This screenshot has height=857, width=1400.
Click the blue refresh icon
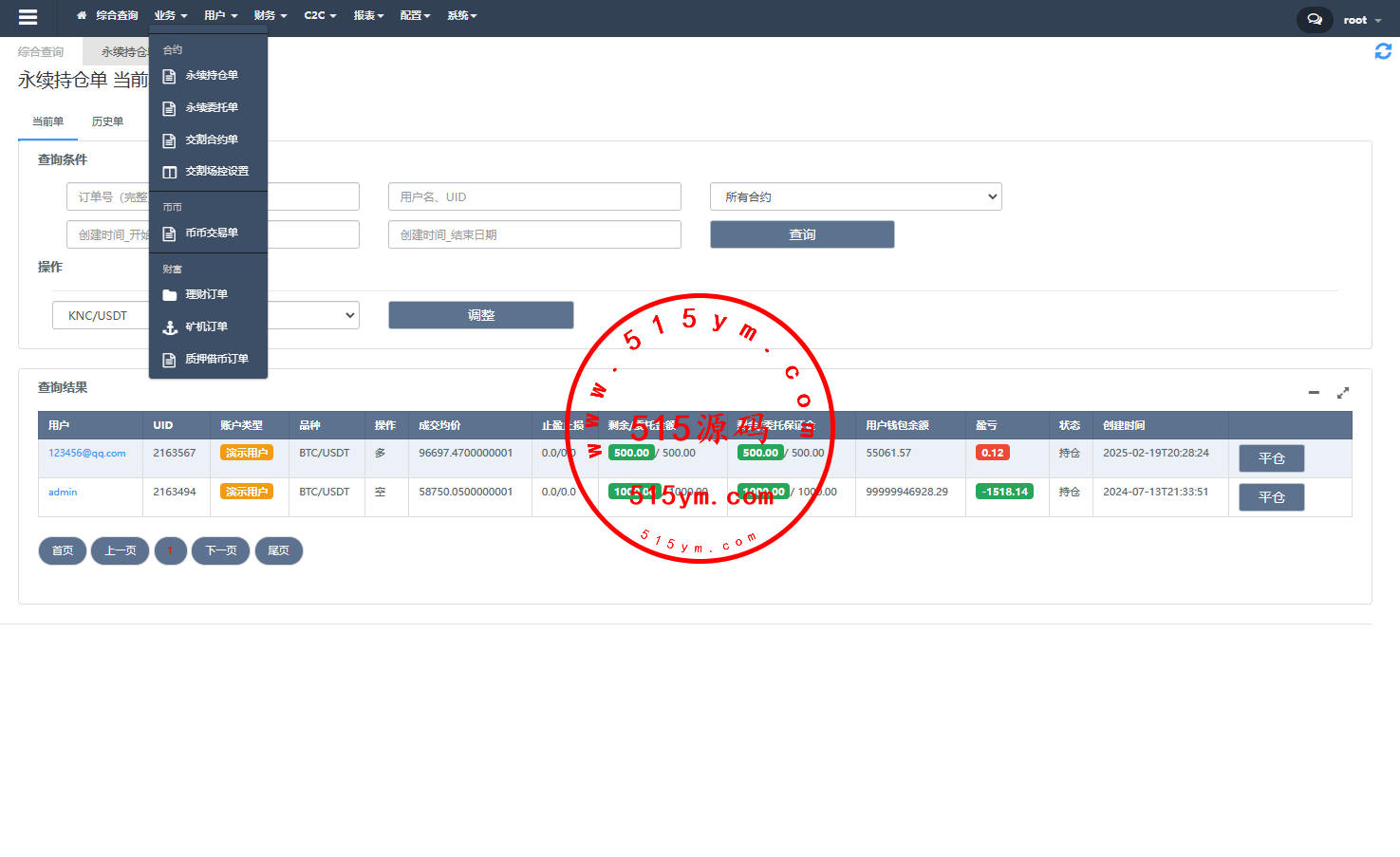click(x=1383, y=51)
